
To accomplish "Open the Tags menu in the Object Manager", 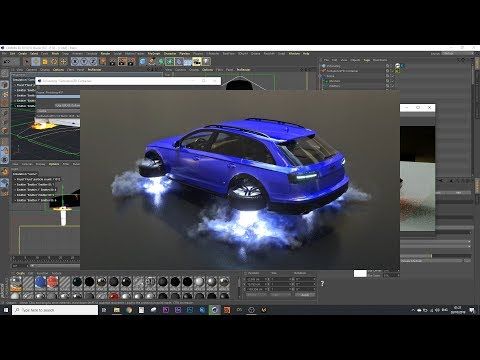I will tap(367, 60).
